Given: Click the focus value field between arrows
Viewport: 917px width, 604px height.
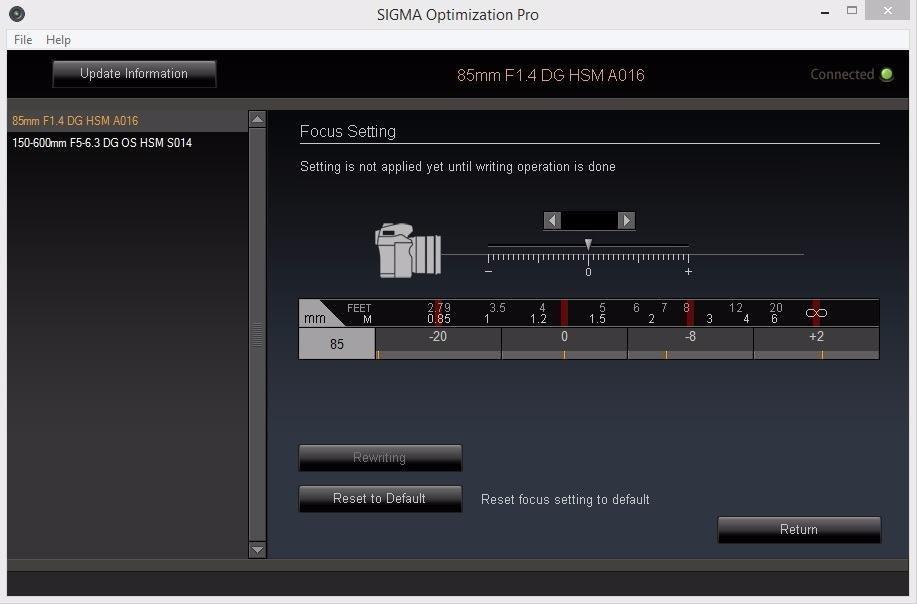Looking at the screenshot, I should coord(590,220).
